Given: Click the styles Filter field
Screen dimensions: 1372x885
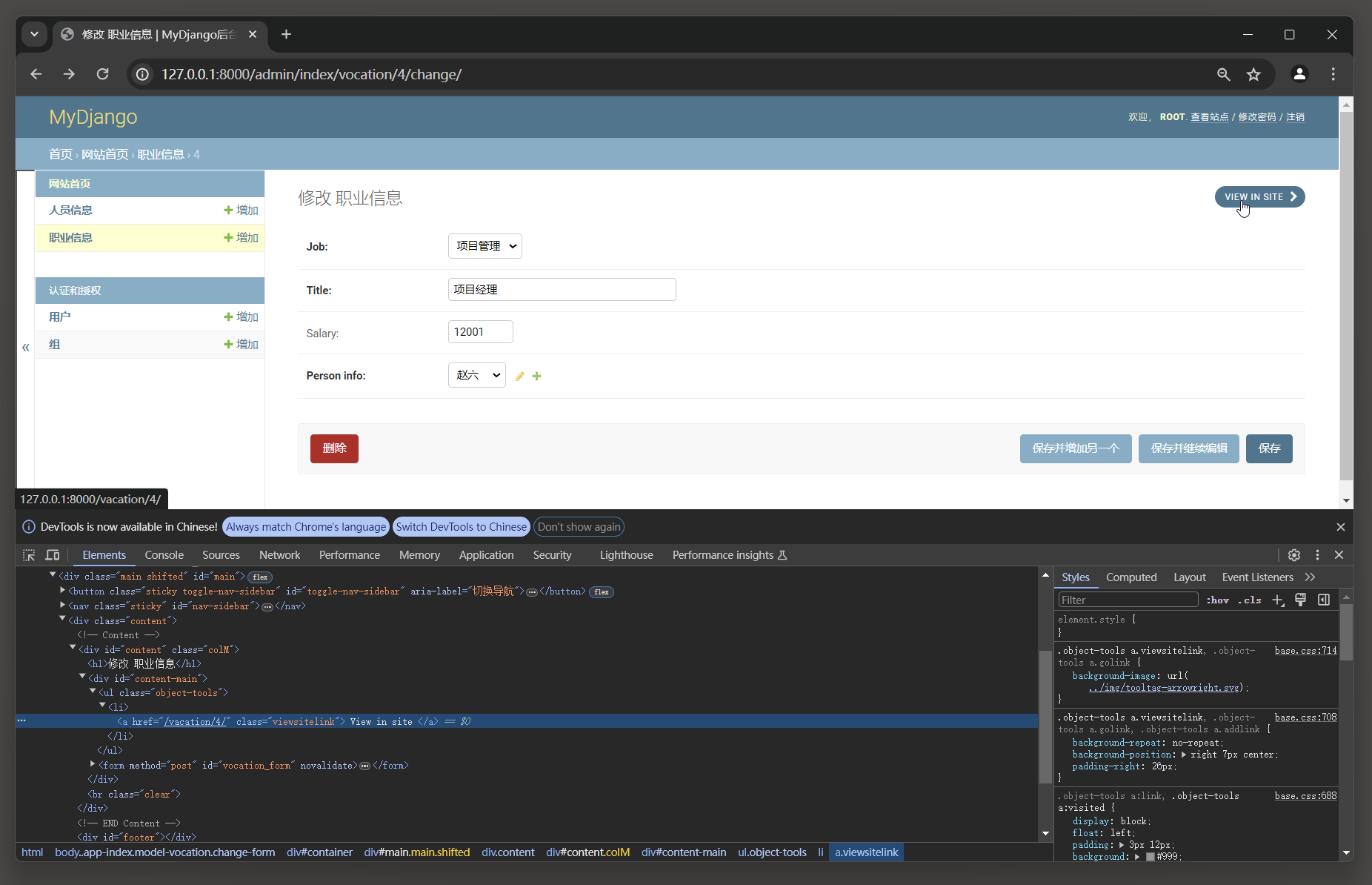Looking at the screenshot, I should click(x=1128, y=600).
